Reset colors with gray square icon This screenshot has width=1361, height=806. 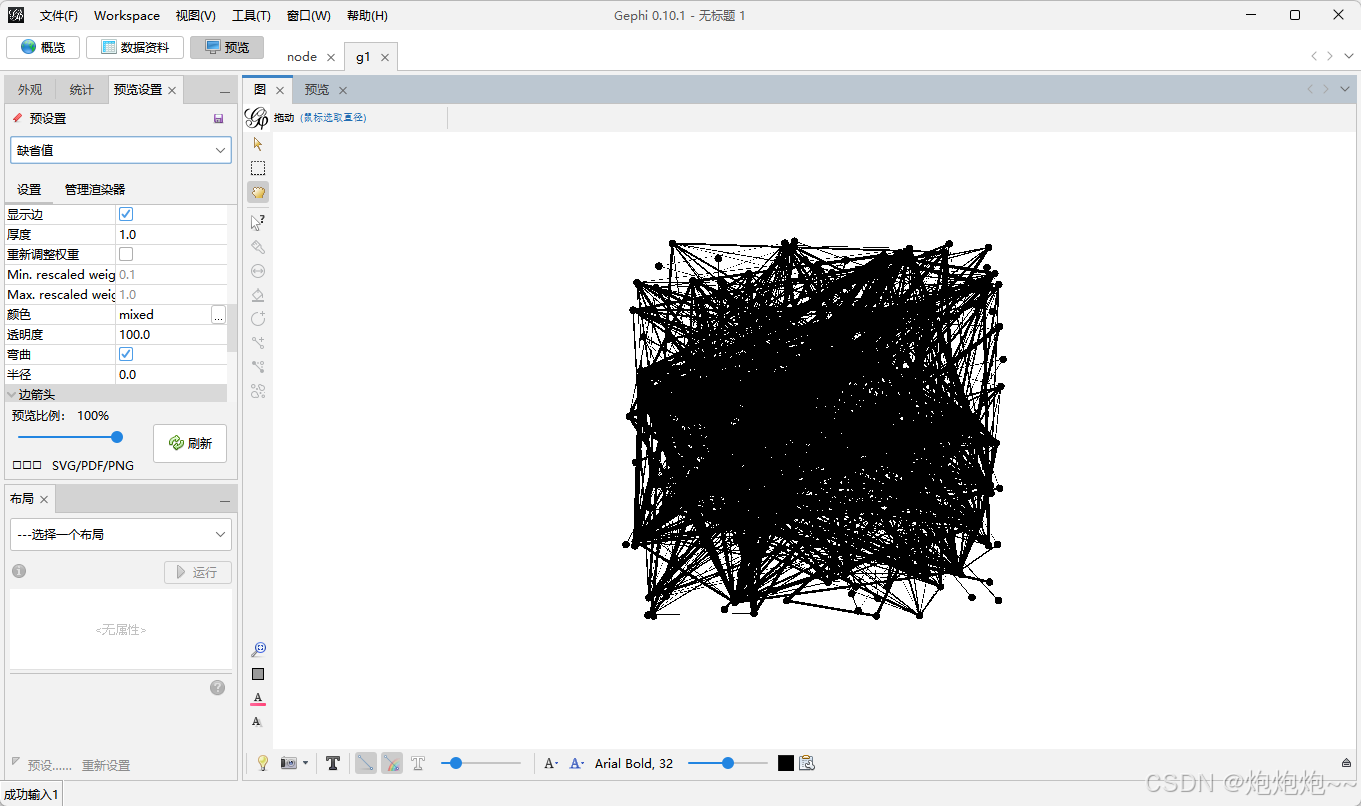click(x=258, y=674)
